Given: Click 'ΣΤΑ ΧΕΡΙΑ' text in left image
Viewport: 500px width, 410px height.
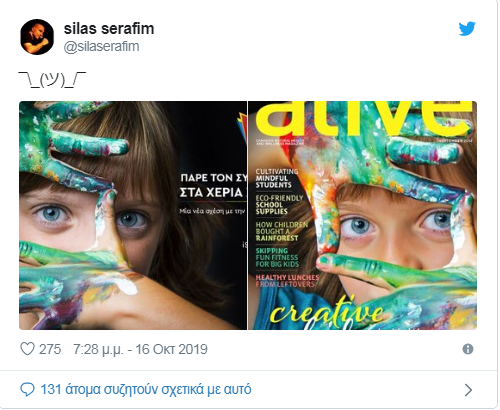Looking at the screenshot, I should [x=213, y=193].
